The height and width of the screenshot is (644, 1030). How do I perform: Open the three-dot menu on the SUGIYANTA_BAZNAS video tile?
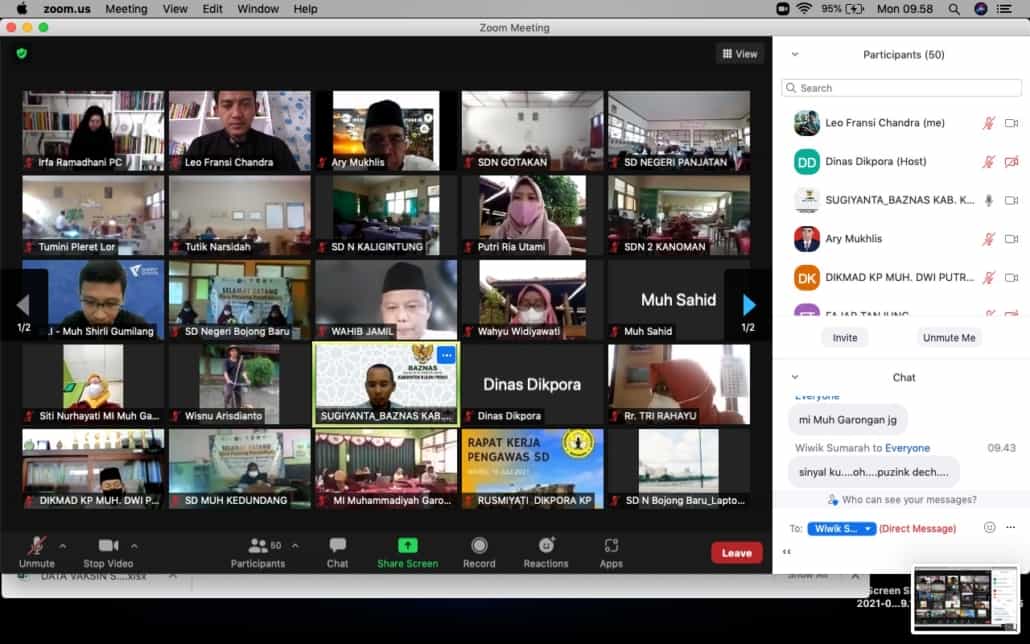point(447,356)
